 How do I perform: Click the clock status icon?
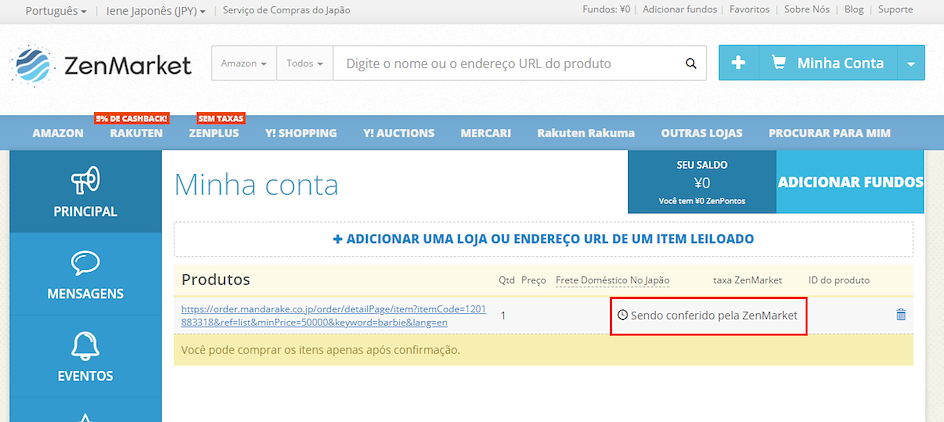[623, 314]
